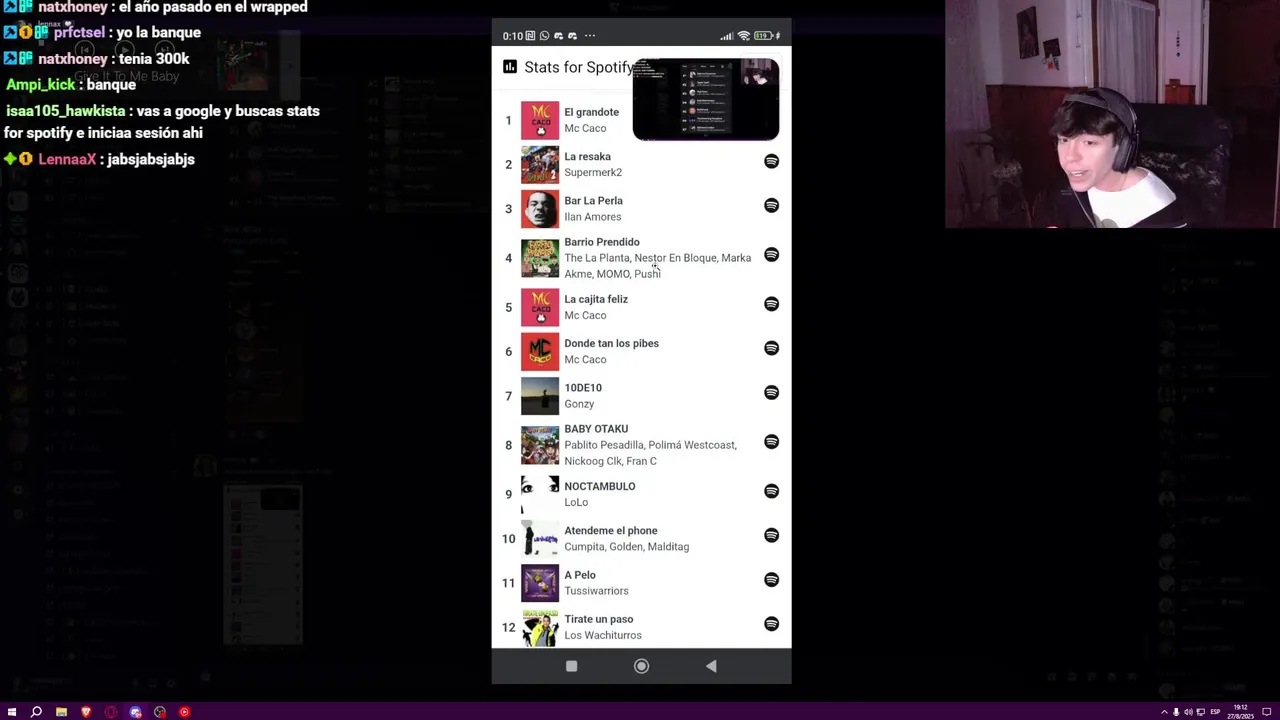This screenshot has height=720, width=1280.
Task: Open Spotify link for La resaka
Action: pos(771,161)
